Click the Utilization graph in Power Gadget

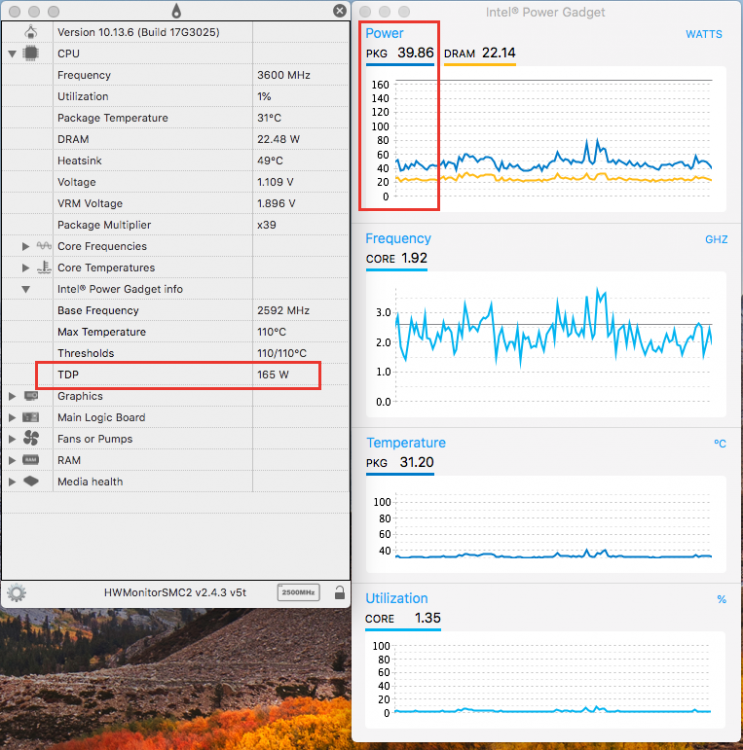pyautogui.click(x=546, y=679)
